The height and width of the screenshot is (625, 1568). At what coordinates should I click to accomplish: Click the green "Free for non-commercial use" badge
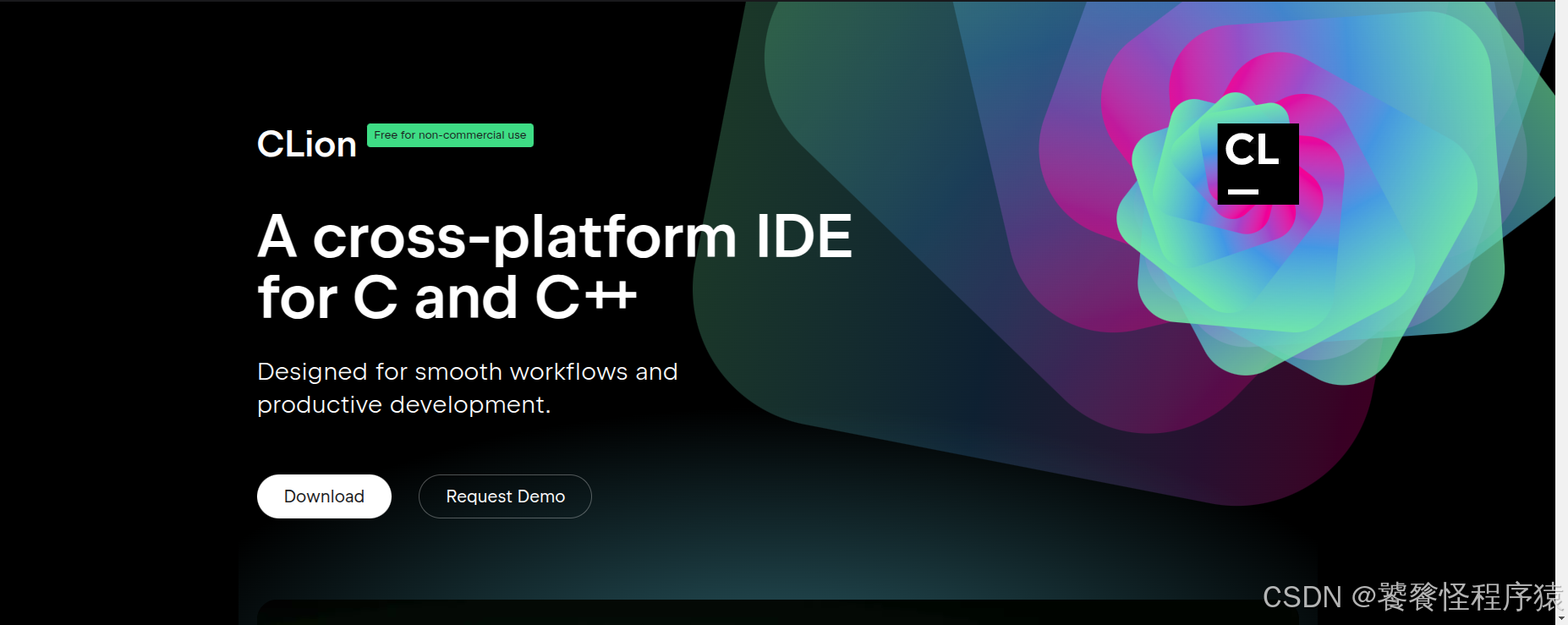pos(450,135)
